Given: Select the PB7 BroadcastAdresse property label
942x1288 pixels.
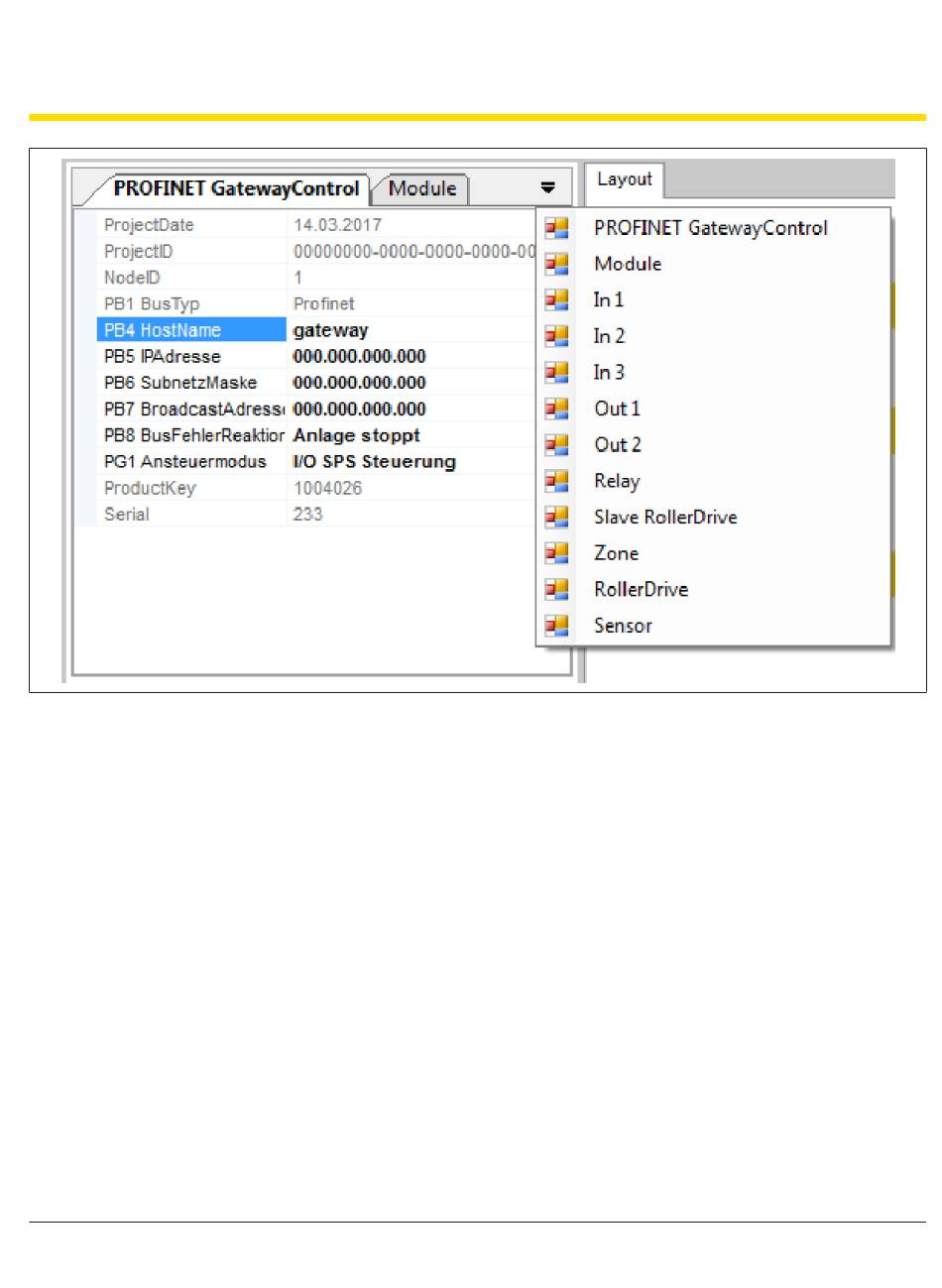Looking at the screenshot, I should tap(194, 409).
